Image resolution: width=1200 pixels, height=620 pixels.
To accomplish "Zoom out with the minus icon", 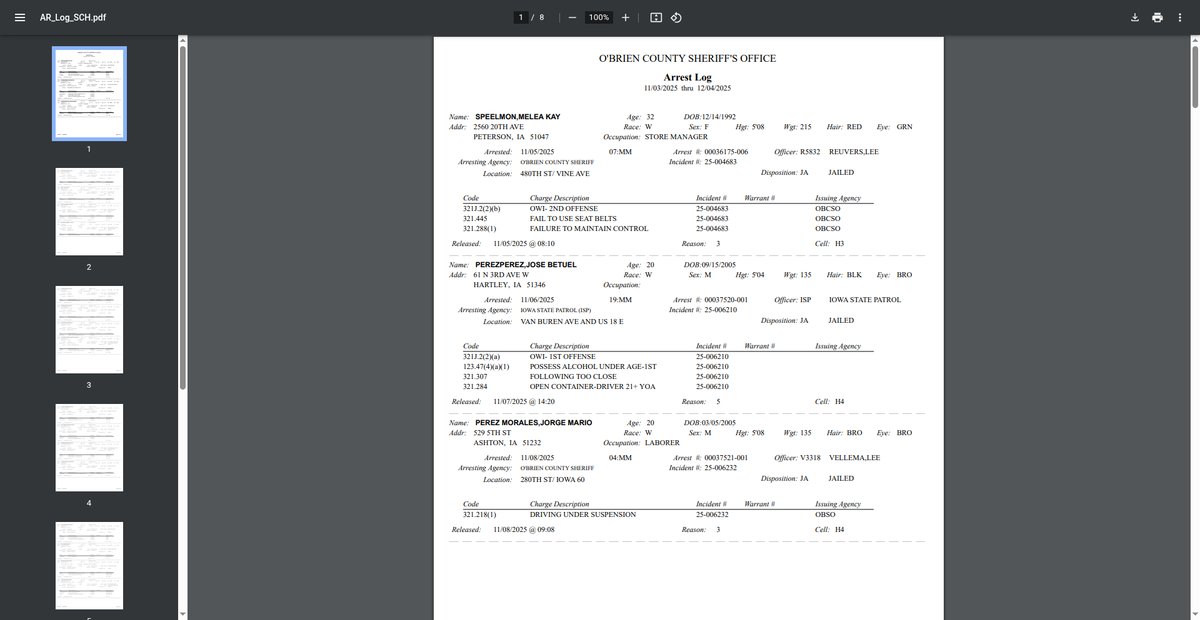I will click(x=572, y=17).
